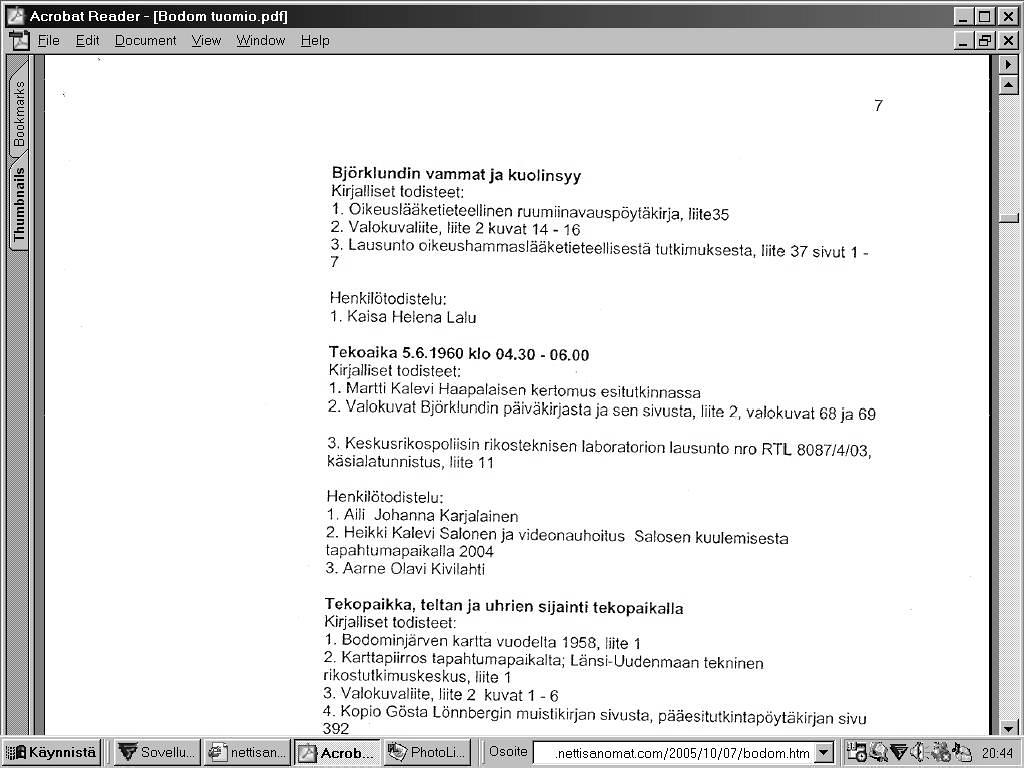1024x768 pixels.
Task: Open the PhotoLi... taskbar application
Action: click(x=427, y=753)
